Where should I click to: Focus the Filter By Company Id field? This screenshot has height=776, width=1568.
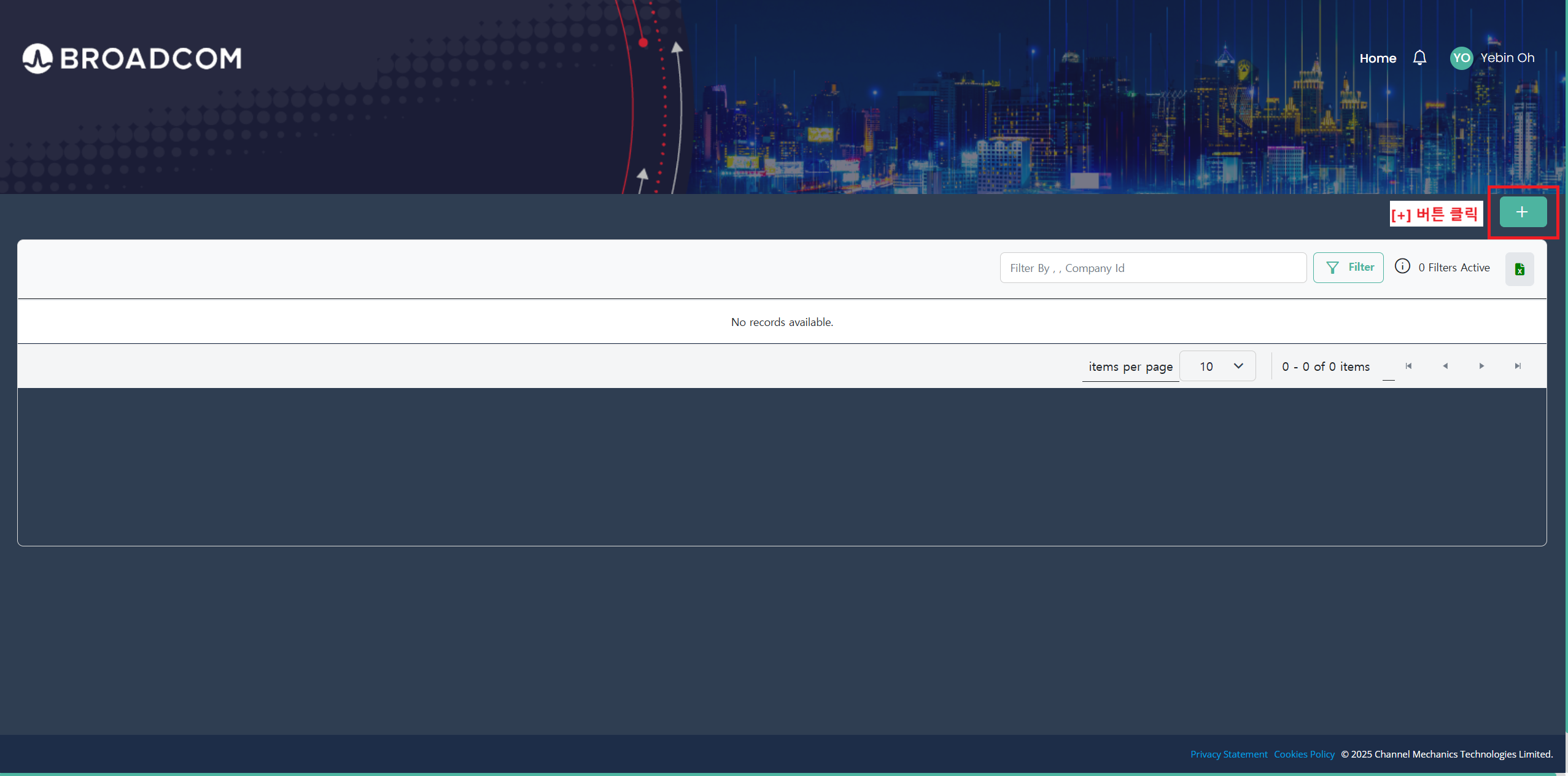point(1153,268)
